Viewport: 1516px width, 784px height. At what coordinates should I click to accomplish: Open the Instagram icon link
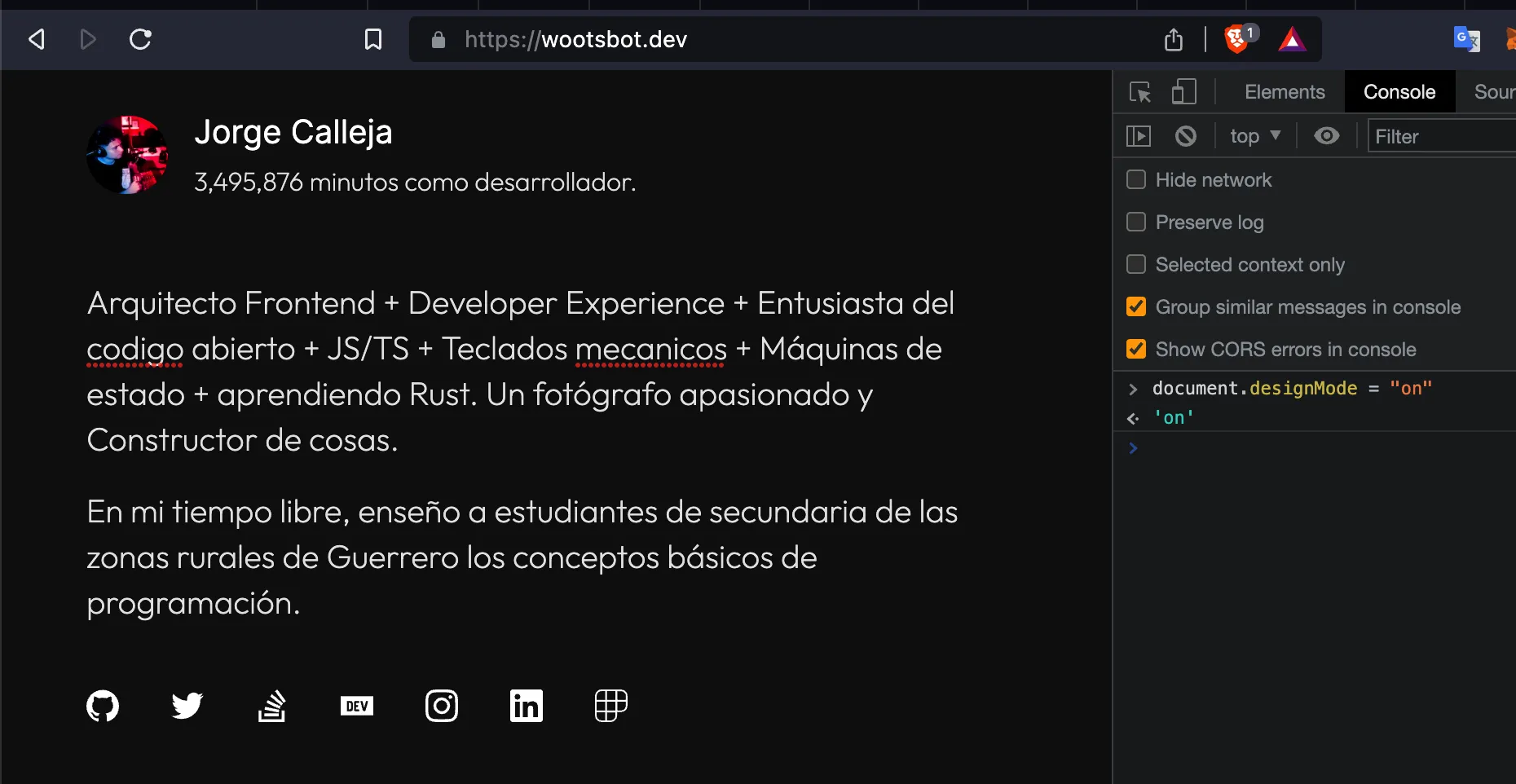pos(442,706)
